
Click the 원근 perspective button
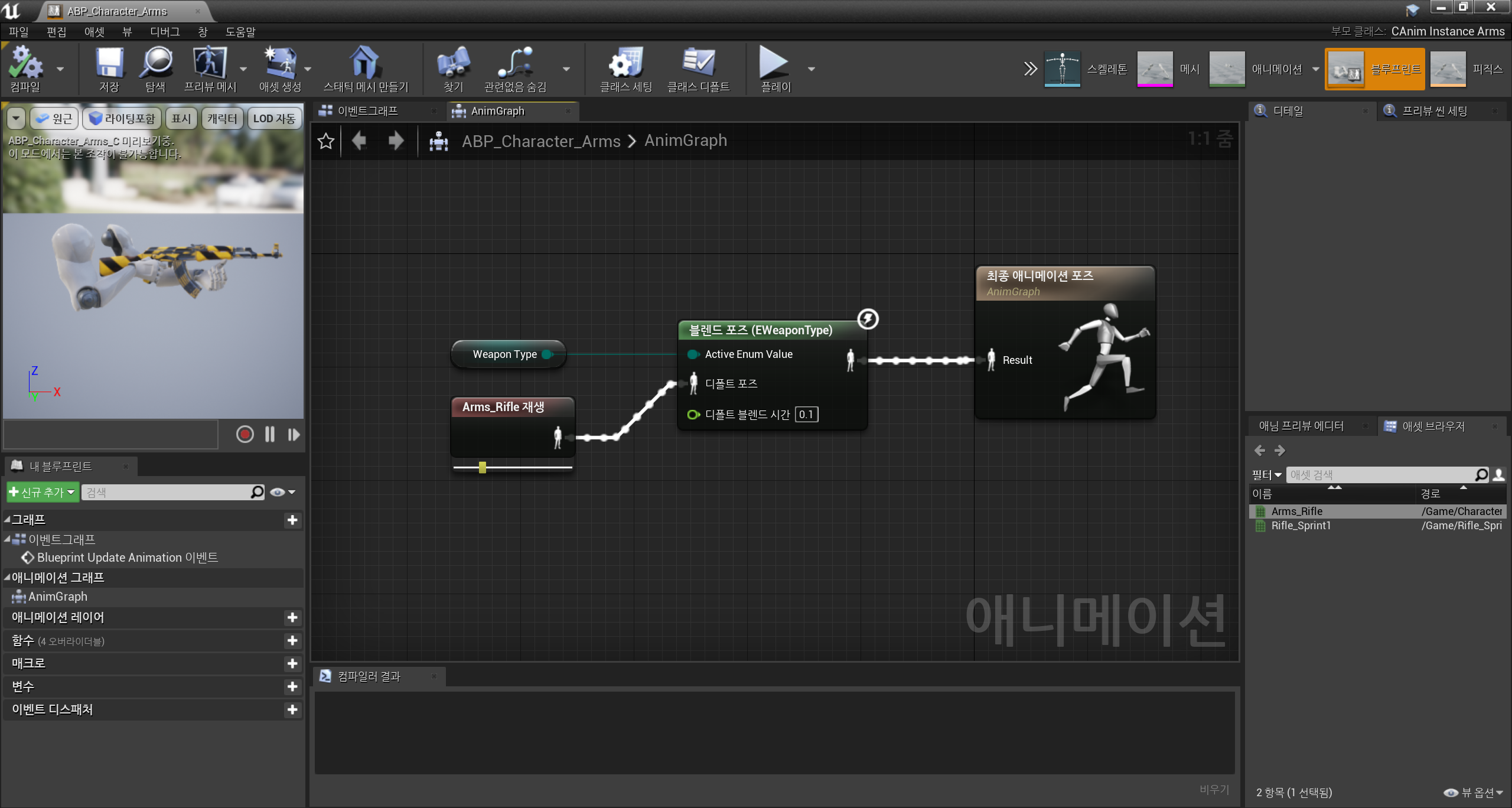[x=54, y=118]
